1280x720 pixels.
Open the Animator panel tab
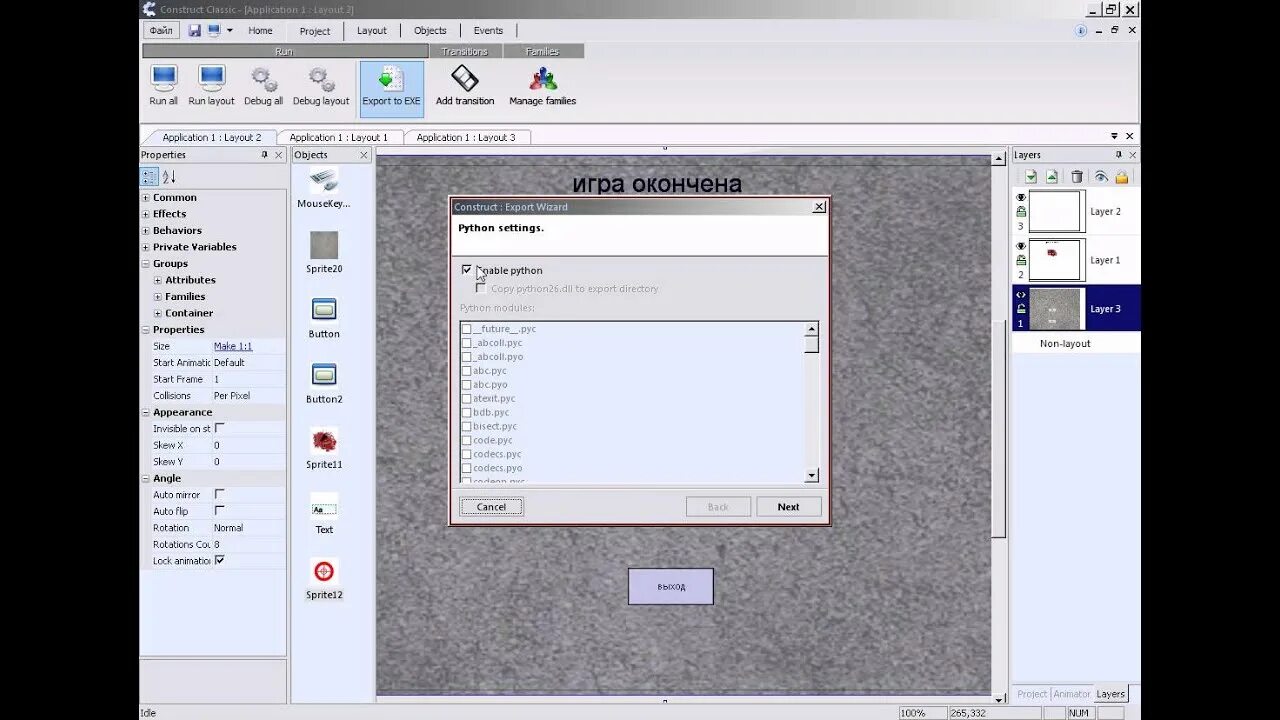(x=1072, y=694)
